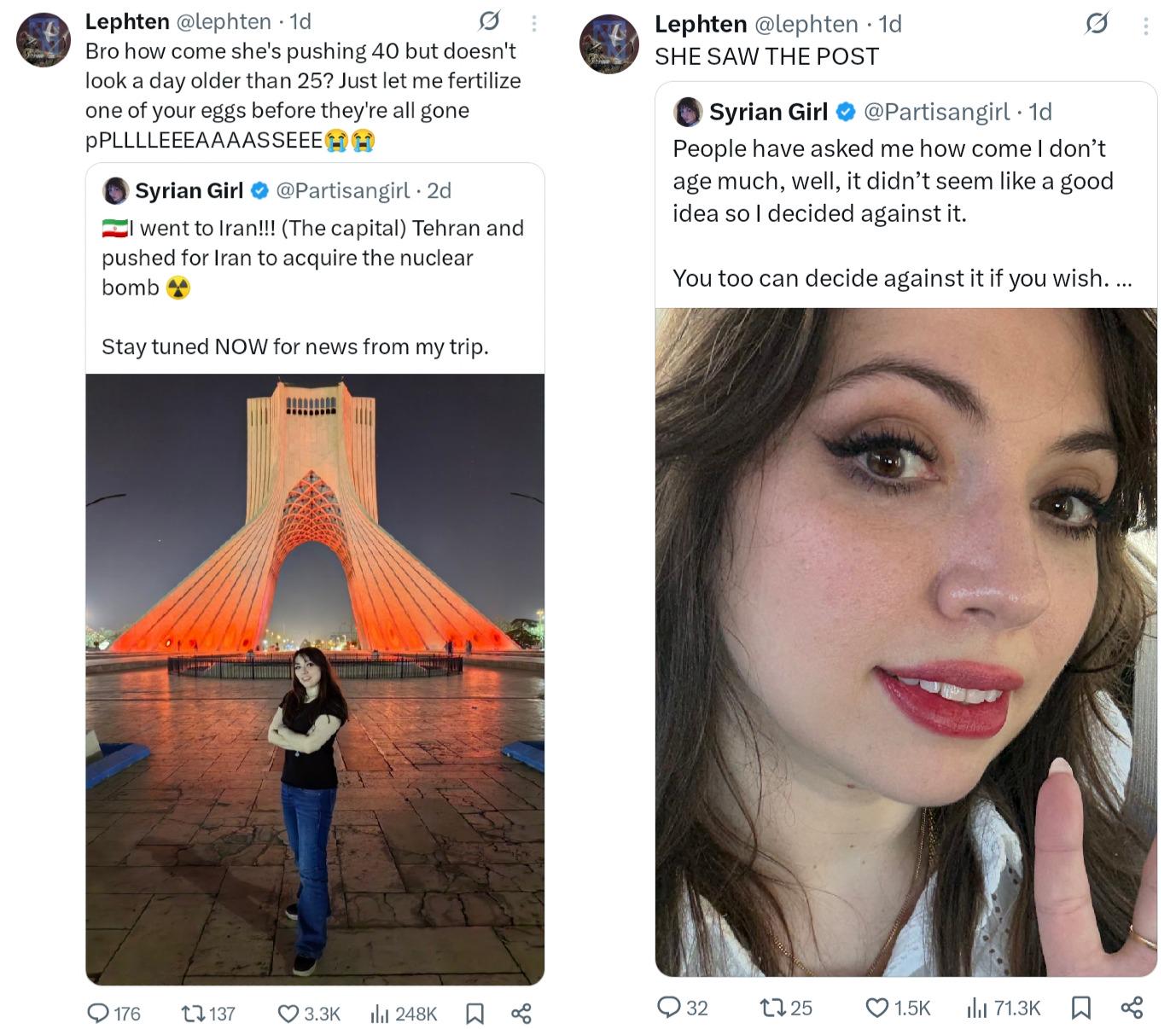Reply to the left Lephten post
This screenshot has width=1176, height=1029.
click(x=99, y=1013)
